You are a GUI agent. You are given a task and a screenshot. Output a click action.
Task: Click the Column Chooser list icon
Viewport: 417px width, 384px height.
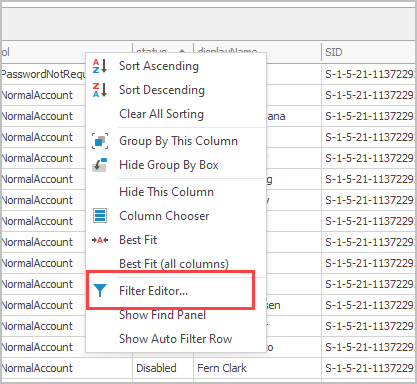(x=100, y=216)
